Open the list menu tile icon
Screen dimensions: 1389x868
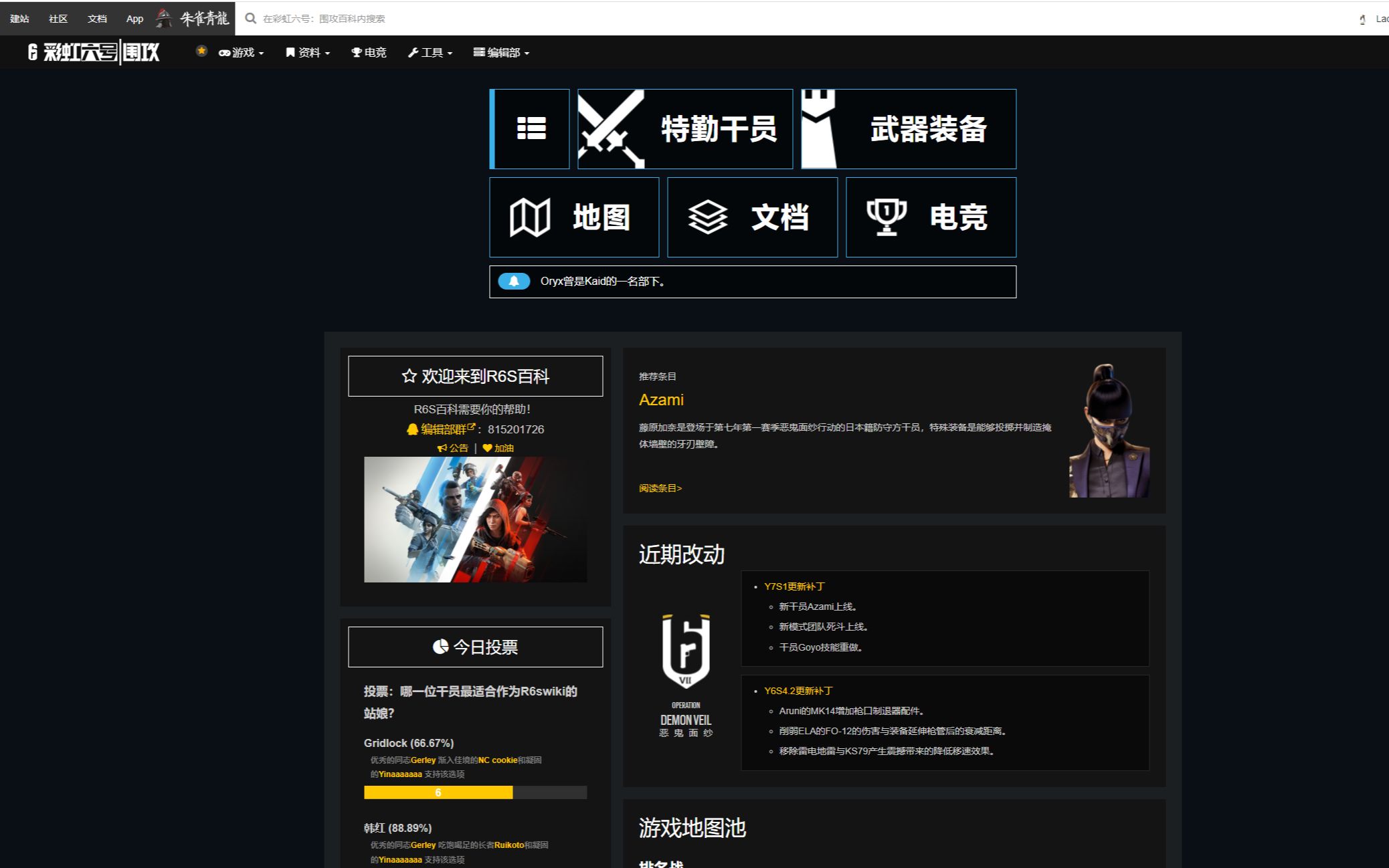(x=531, y=128)
